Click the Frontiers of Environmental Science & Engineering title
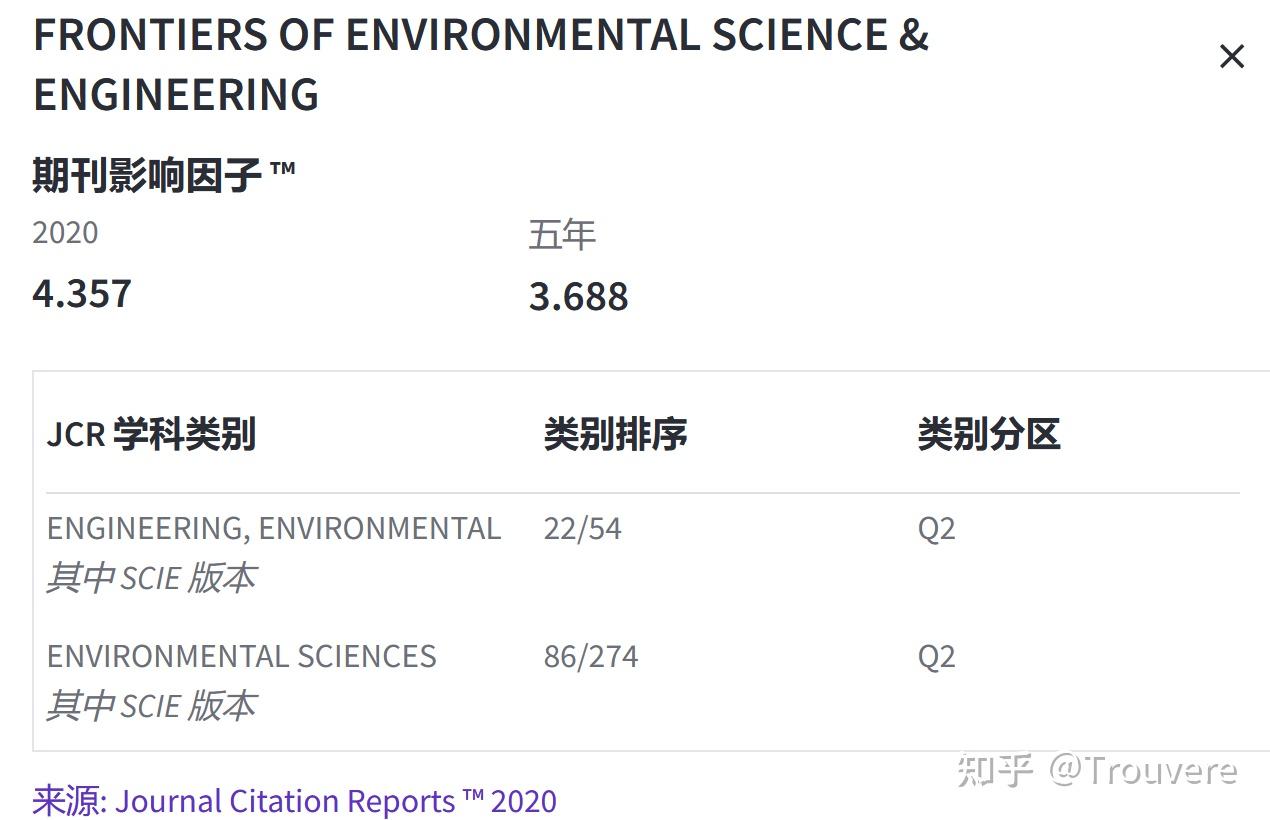 tap(480, 64)
